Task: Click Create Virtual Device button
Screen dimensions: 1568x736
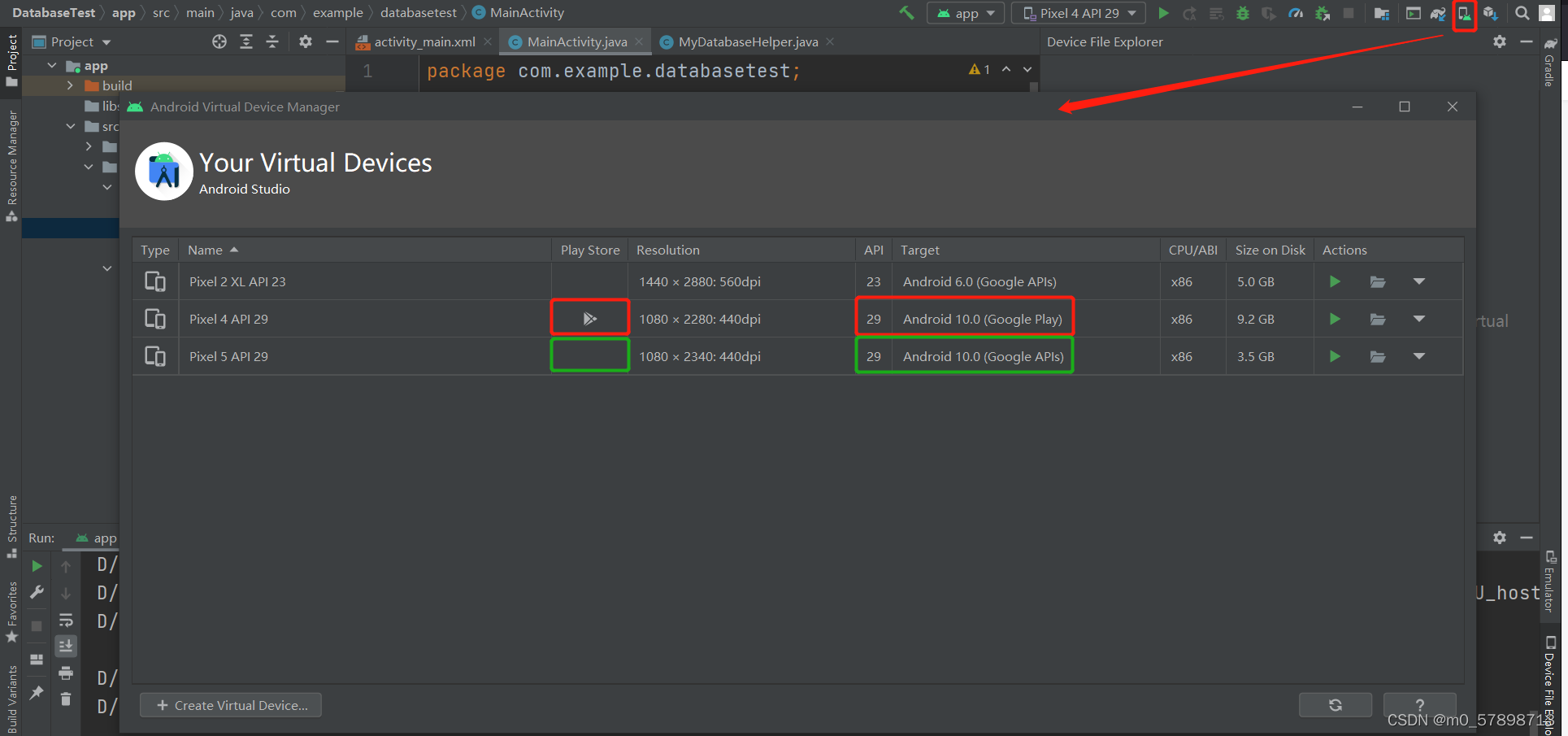Action: tap(231, 705)
